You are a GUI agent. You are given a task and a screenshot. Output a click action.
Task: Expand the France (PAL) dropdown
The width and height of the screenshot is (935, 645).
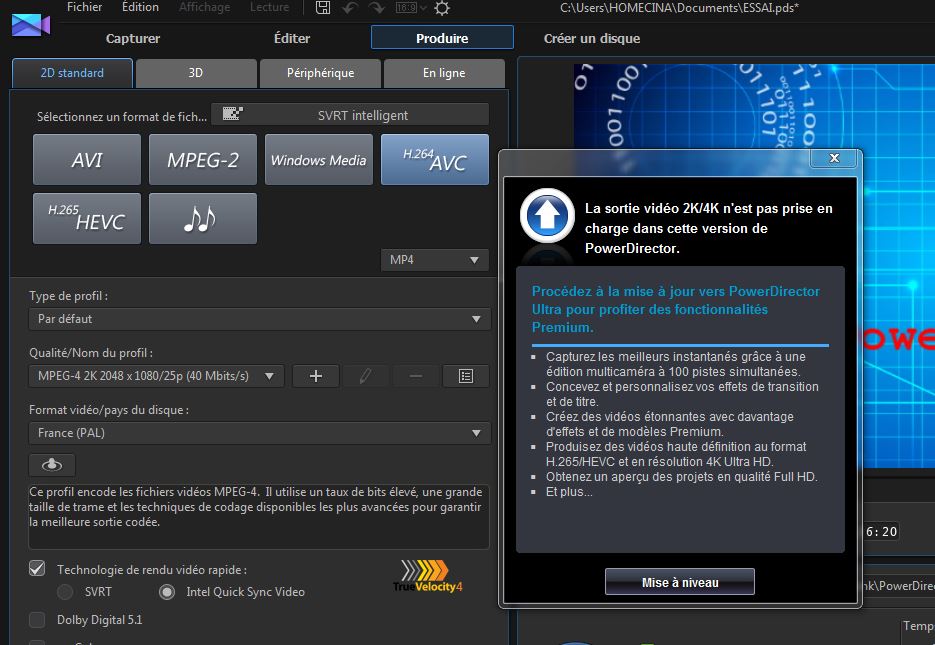(259, 433)
